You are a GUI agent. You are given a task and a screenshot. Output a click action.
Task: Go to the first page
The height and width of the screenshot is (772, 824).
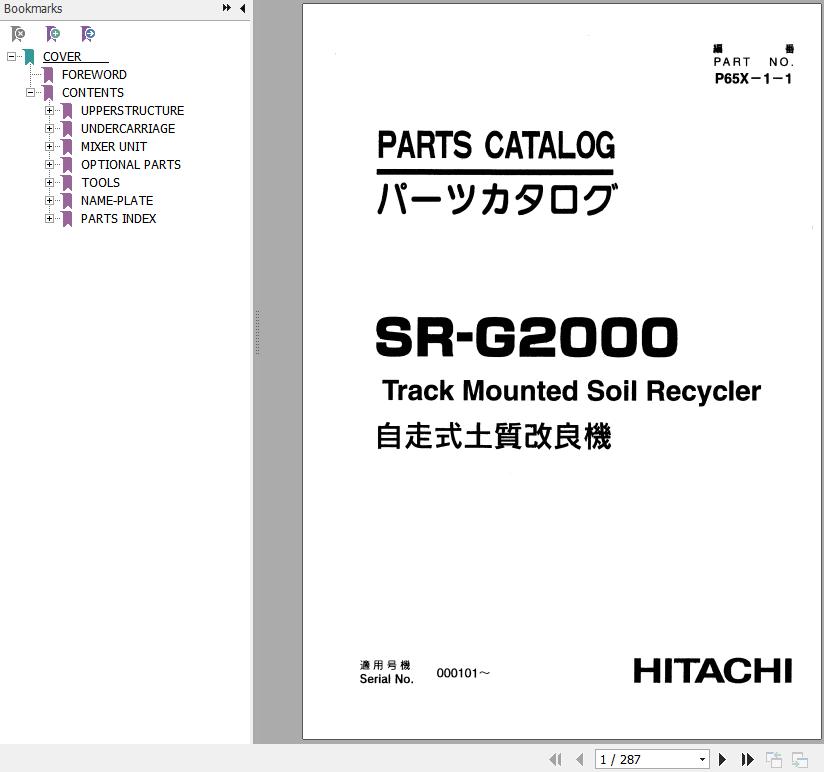click(555, 759)
